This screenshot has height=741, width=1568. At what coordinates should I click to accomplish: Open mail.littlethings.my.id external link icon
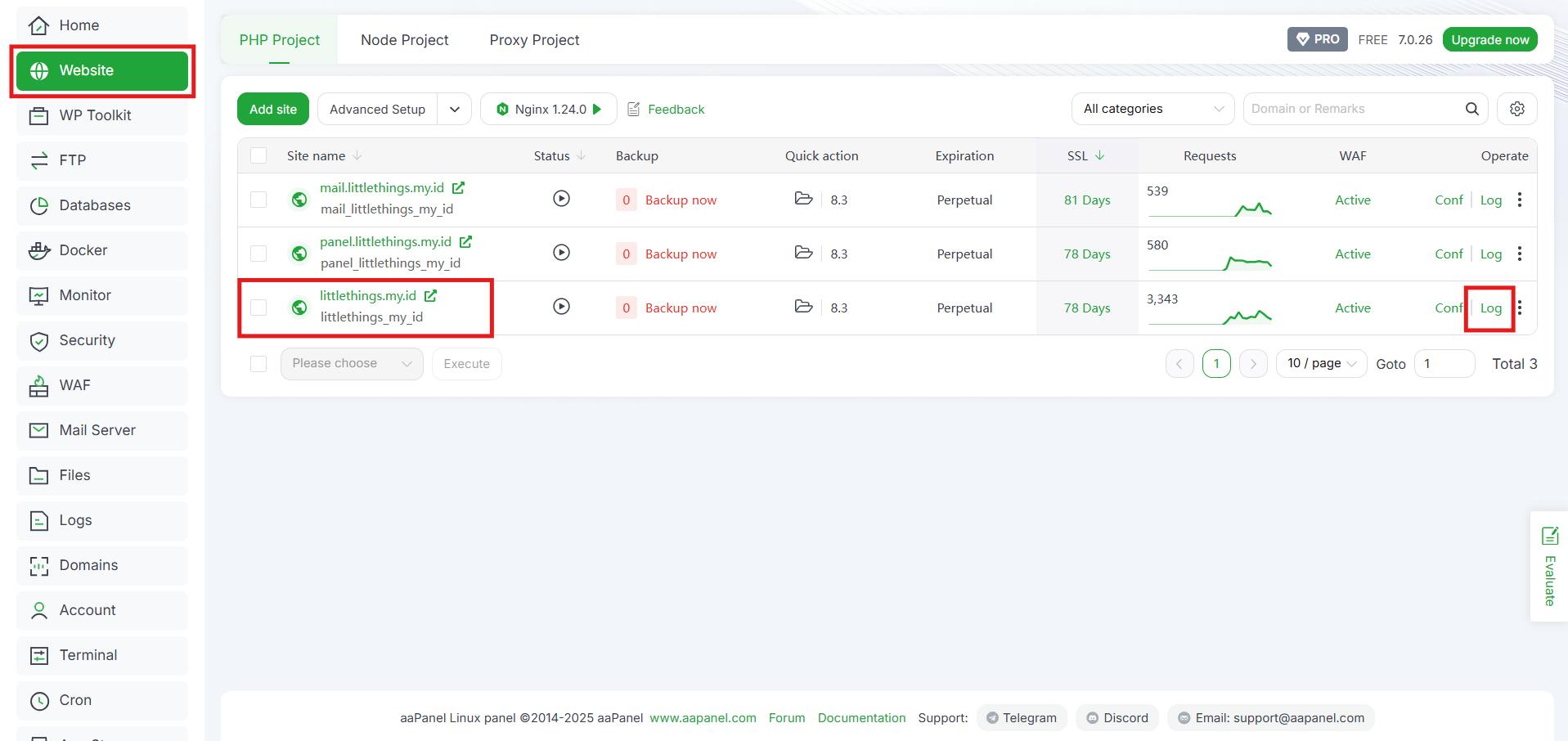click(458, 188)
